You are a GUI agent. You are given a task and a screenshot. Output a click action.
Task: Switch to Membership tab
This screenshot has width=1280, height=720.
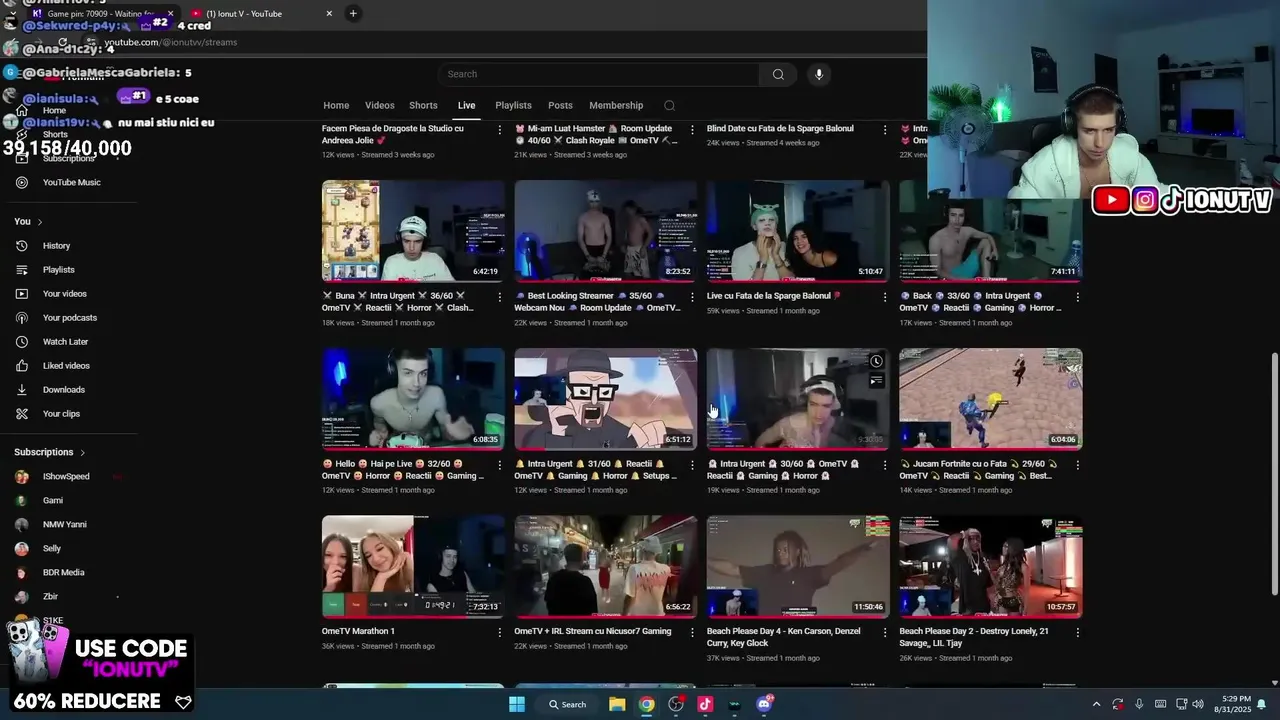tap(616, 105)
